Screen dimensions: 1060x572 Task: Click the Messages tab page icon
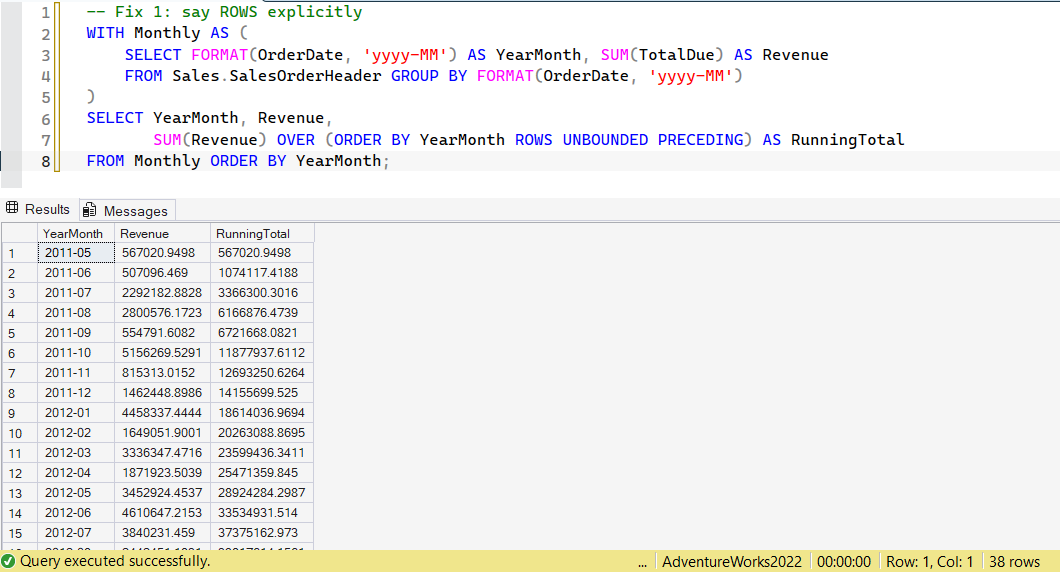click(89, 210)
